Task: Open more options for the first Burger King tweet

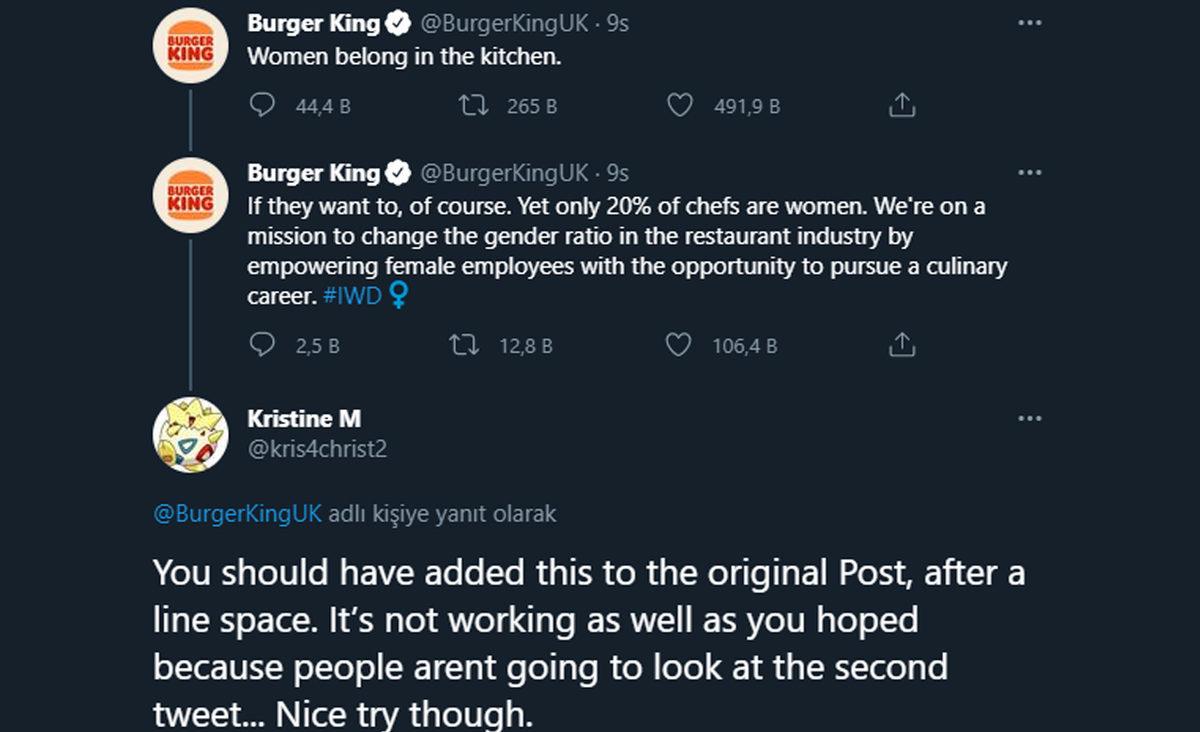Action: click(x=1029, y=23)
